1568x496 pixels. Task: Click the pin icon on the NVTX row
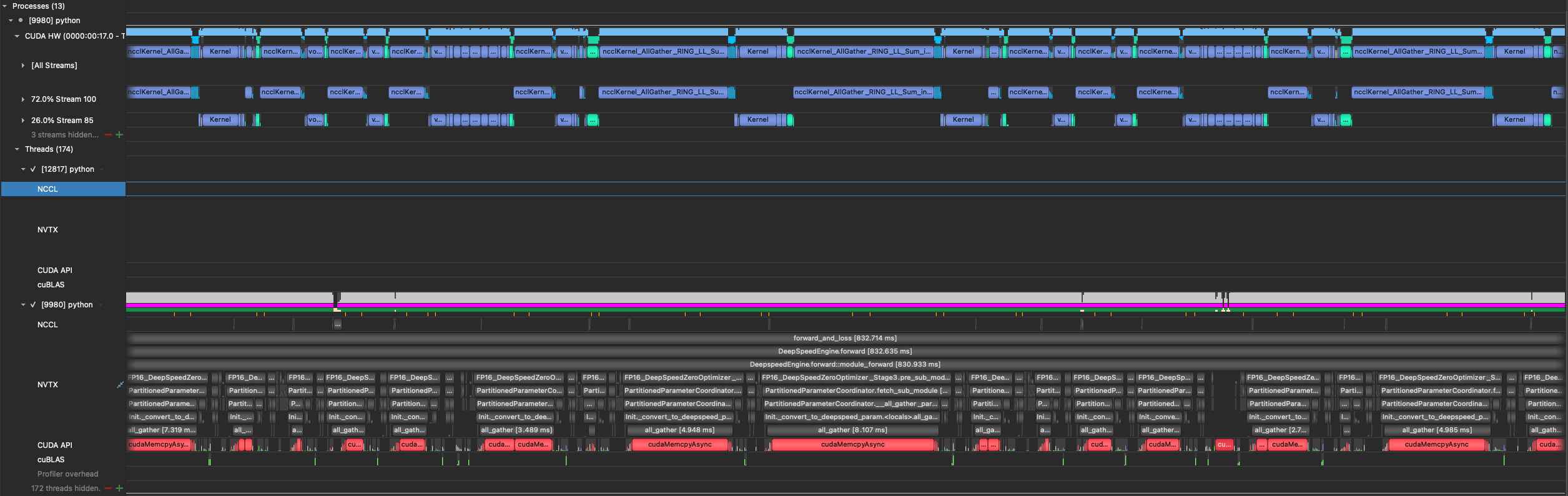(120, 385)
